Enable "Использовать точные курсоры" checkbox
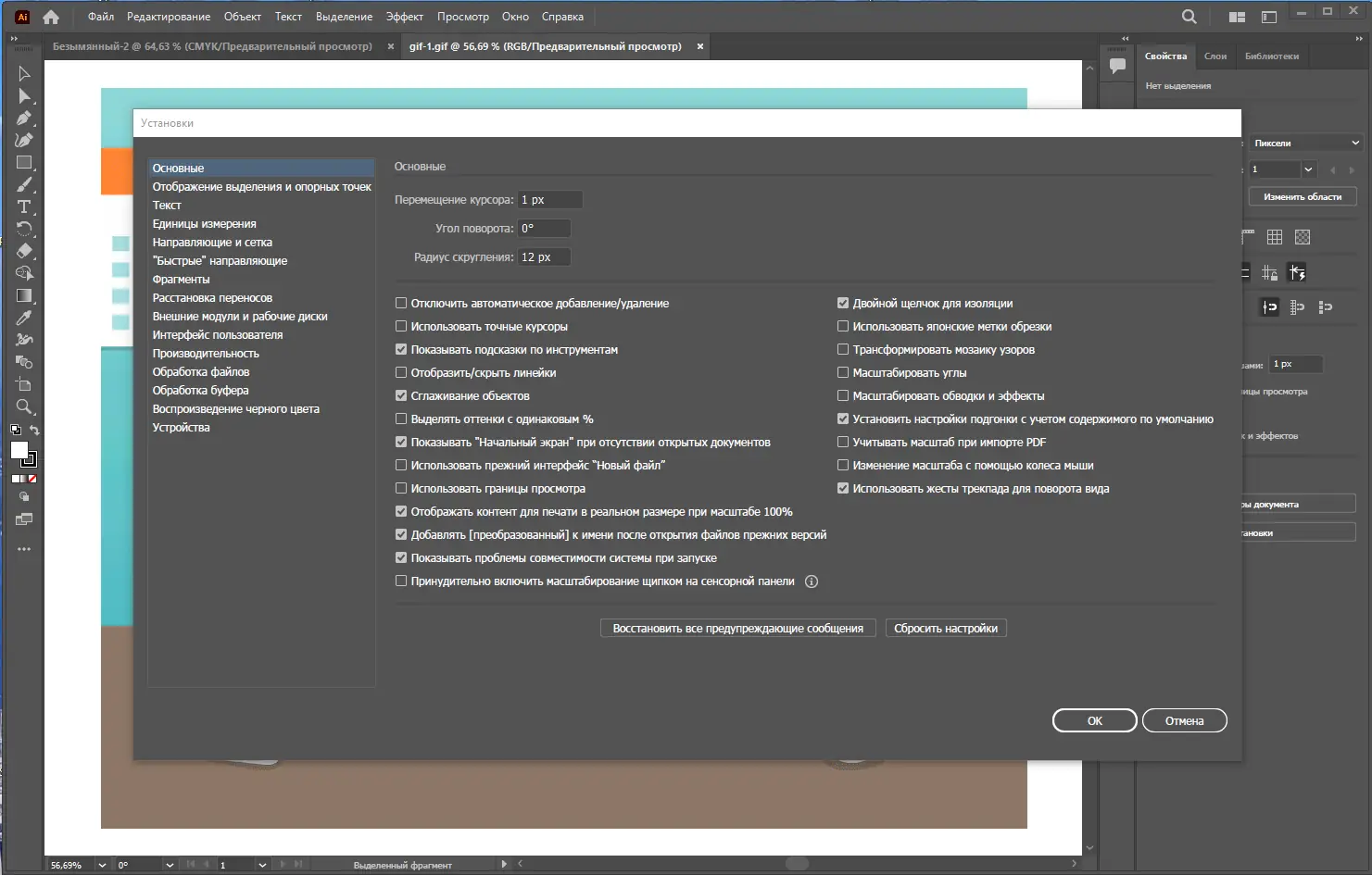The height and width of the screenshot is (875, 1372). (x=401, y=326)
